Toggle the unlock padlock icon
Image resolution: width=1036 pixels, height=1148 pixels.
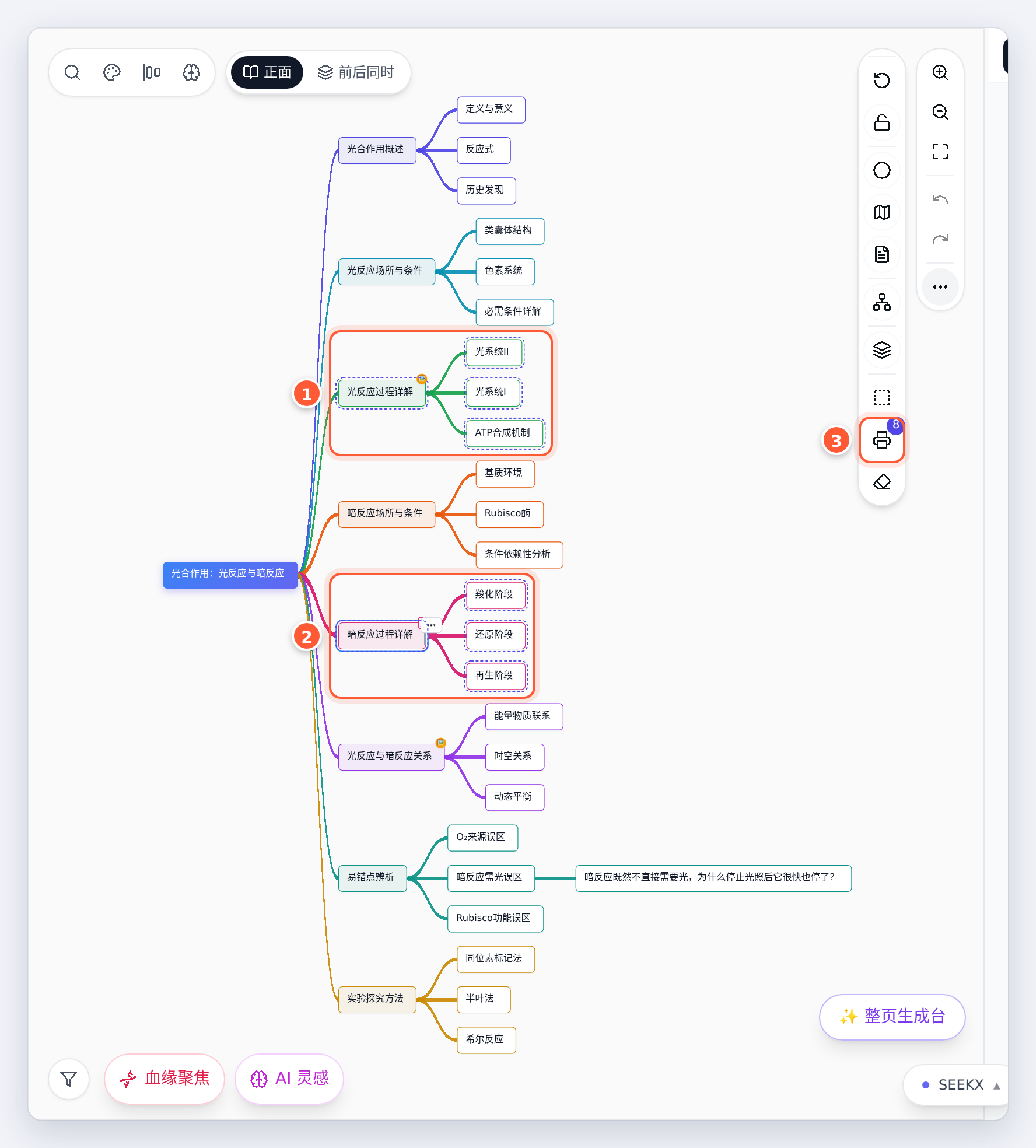(x=882, y=123)
